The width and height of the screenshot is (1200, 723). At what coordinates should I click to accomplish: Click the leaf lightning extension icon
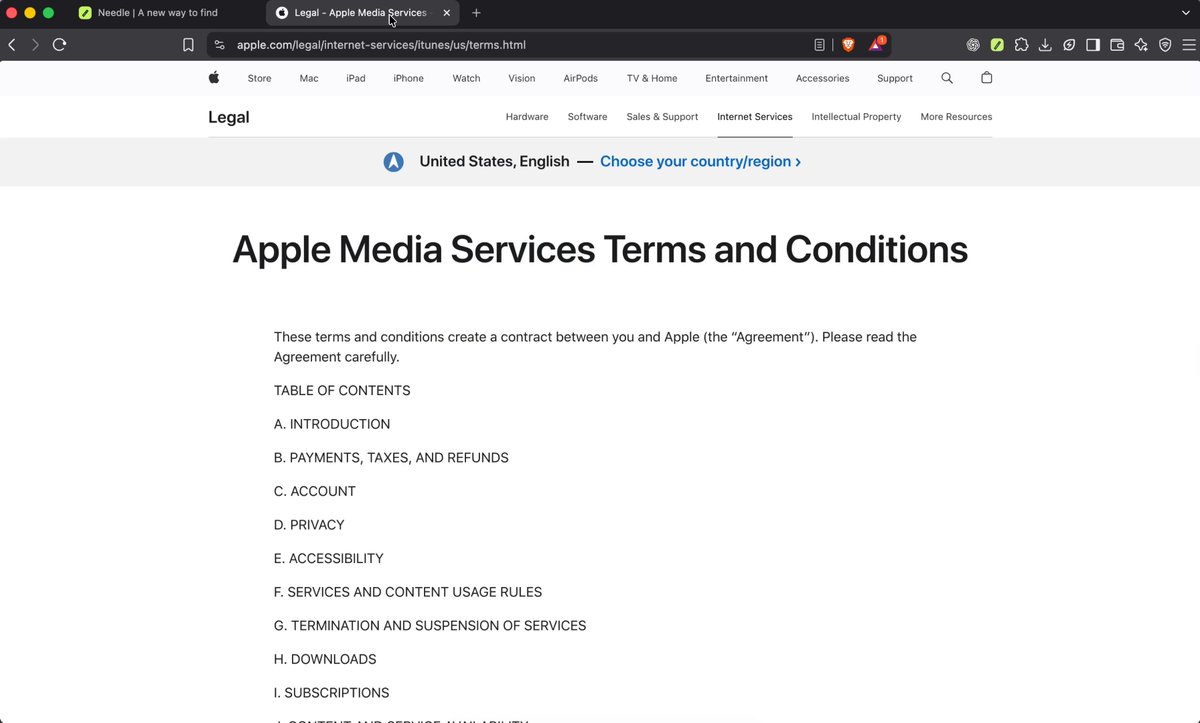(x=1069, y=45)
